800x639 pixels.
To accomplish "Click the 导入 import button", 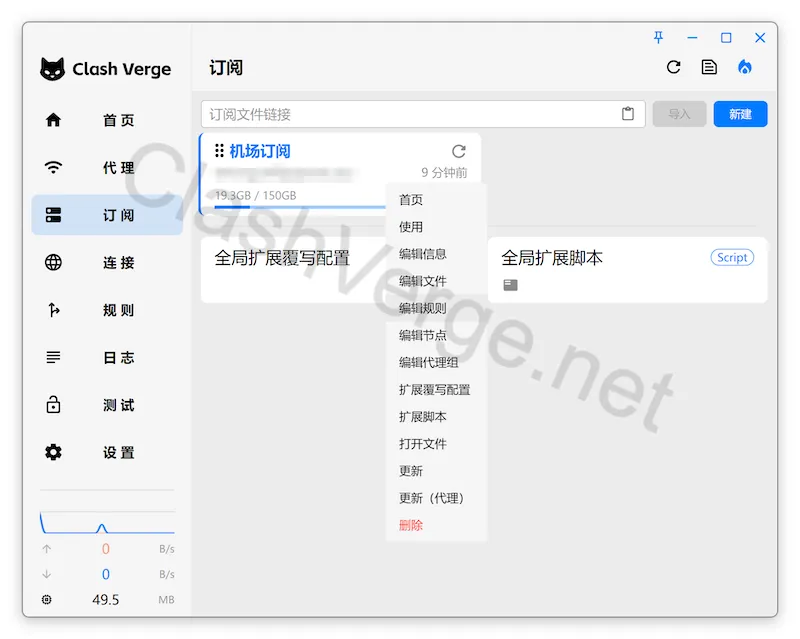I will 679,114.
